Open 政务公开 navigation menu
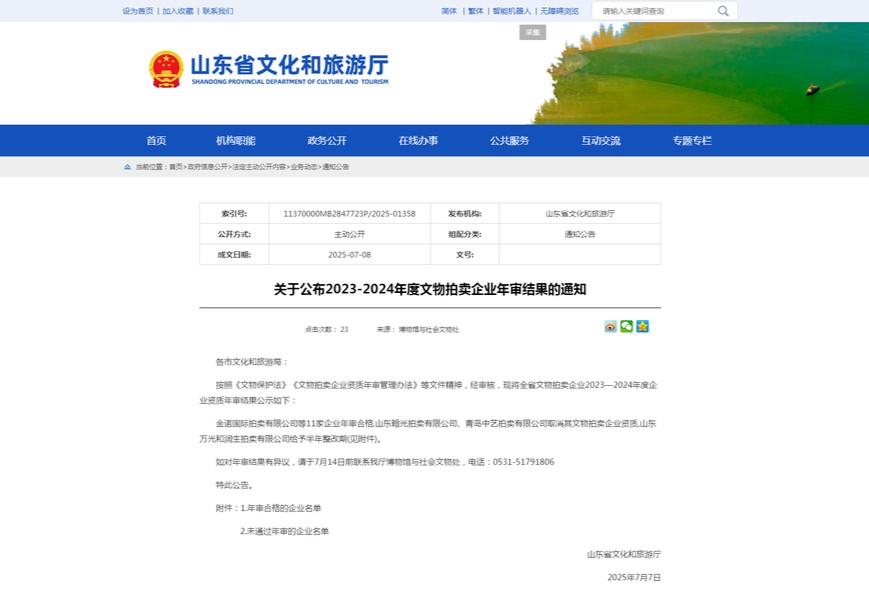The width and height of the screenshot is (869, 591). click(x=327, y=141)
